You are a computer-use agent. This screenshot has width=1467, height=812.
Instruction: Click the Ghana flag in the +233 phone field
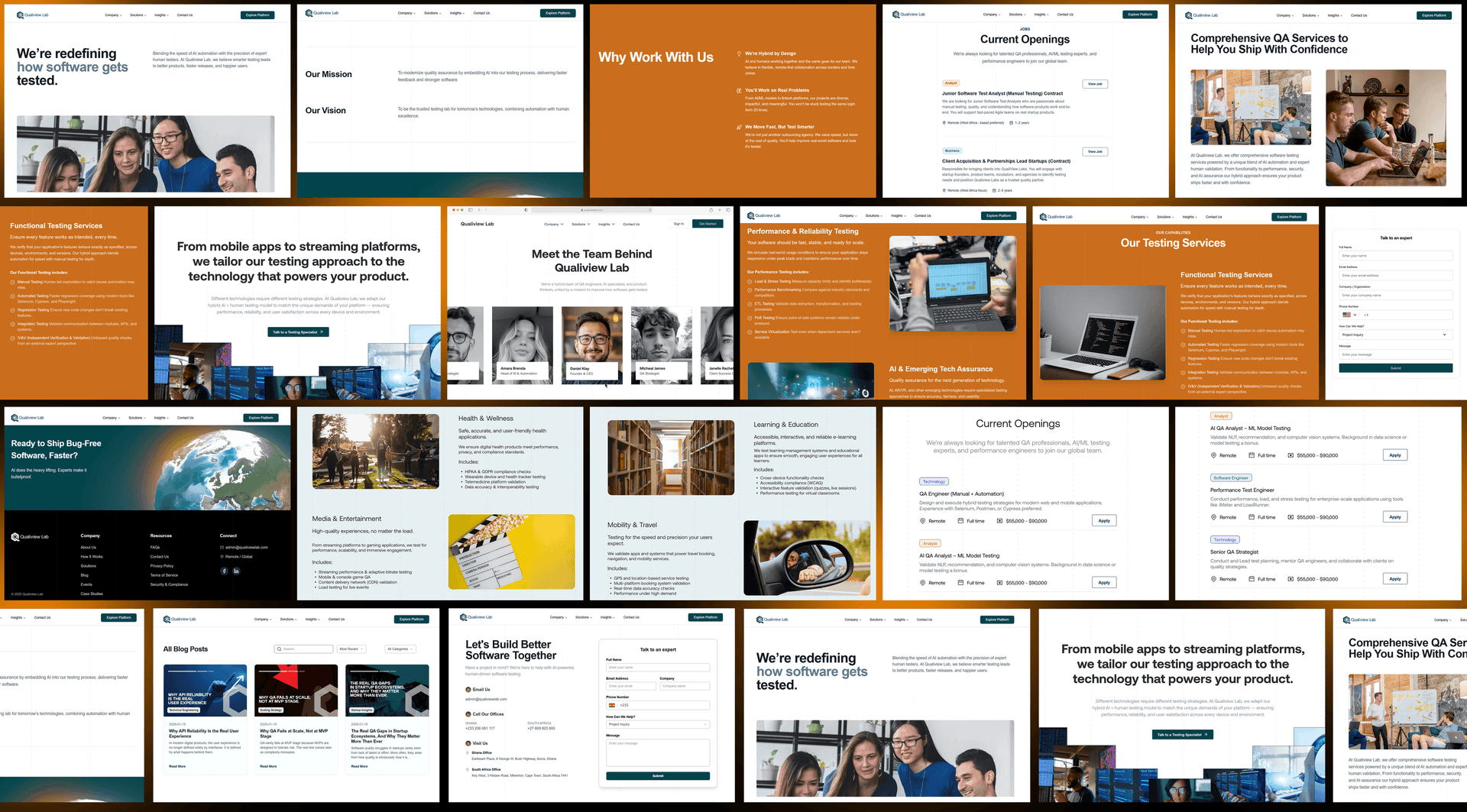pyautogui.click(x=612, y=705)
